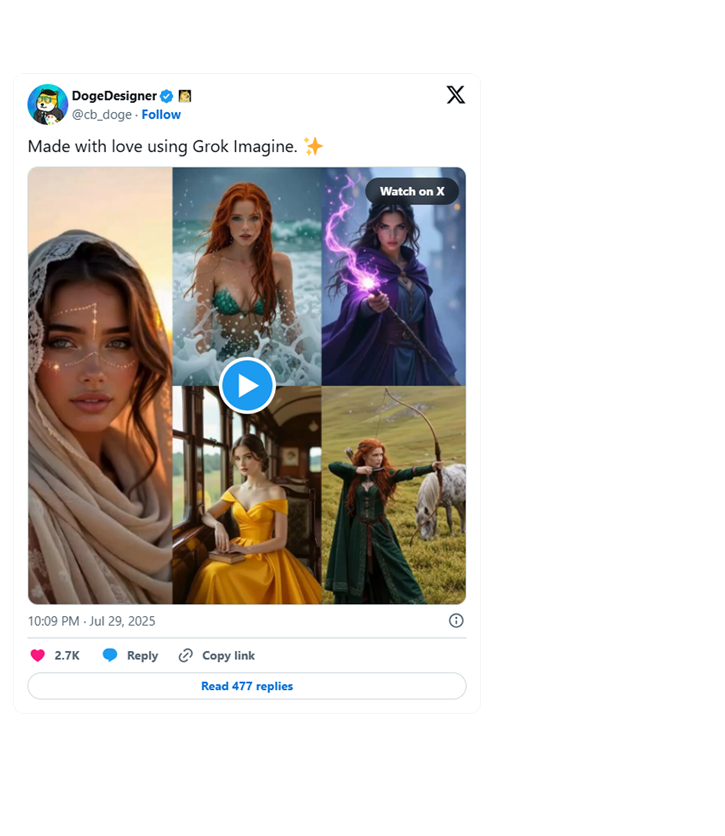Open Read 477 replies
Screen dimensions: 725x836
(x=246, y=686)
